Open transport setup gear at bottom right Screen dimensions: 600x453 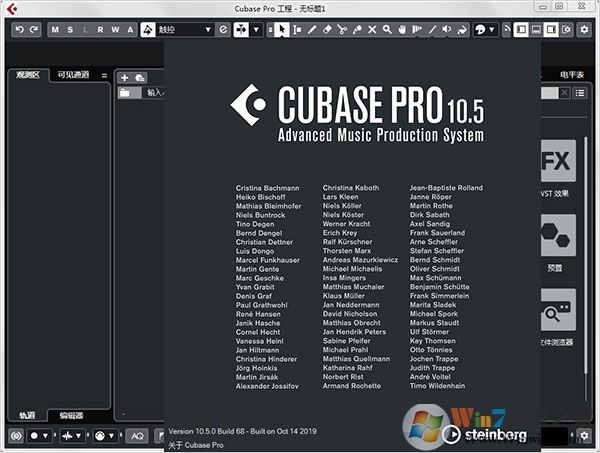[x=584, y=435]
